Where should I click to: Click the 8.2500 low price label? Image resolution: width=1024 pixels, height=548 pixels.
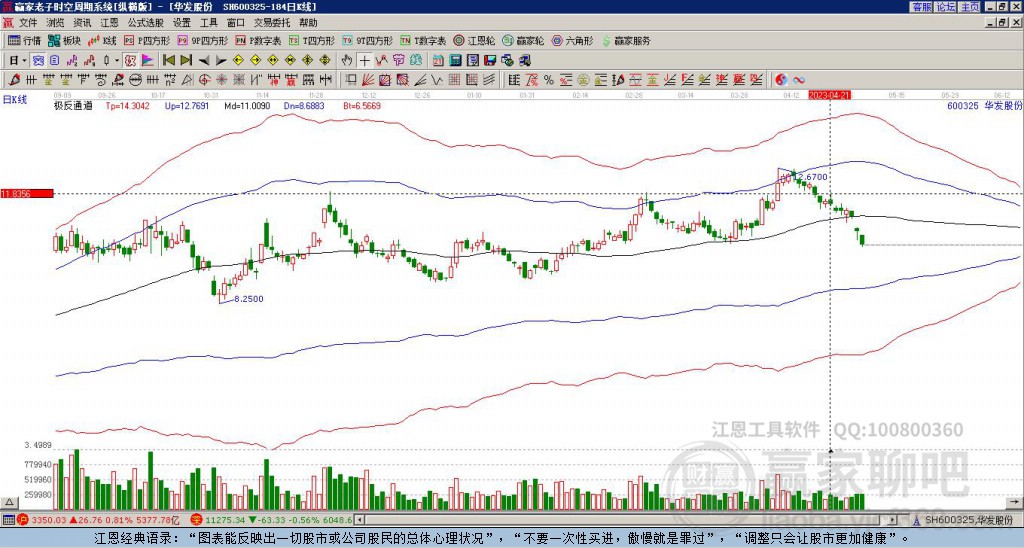click(249, 298)
